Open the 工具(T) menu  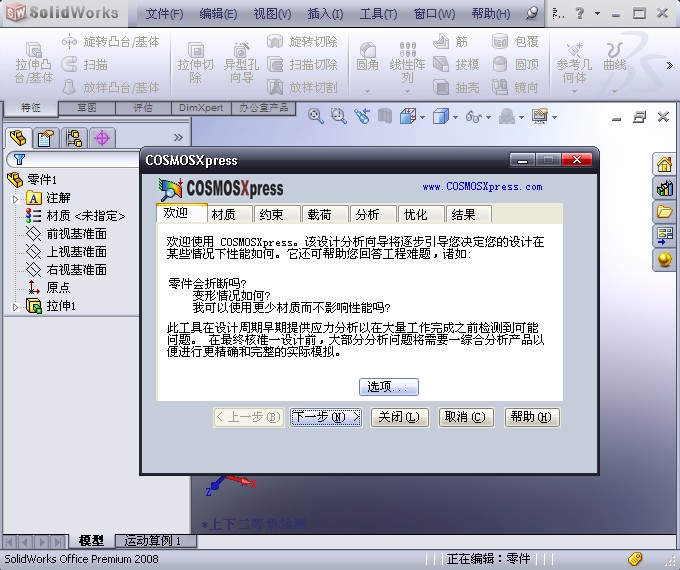coord(378,14)
